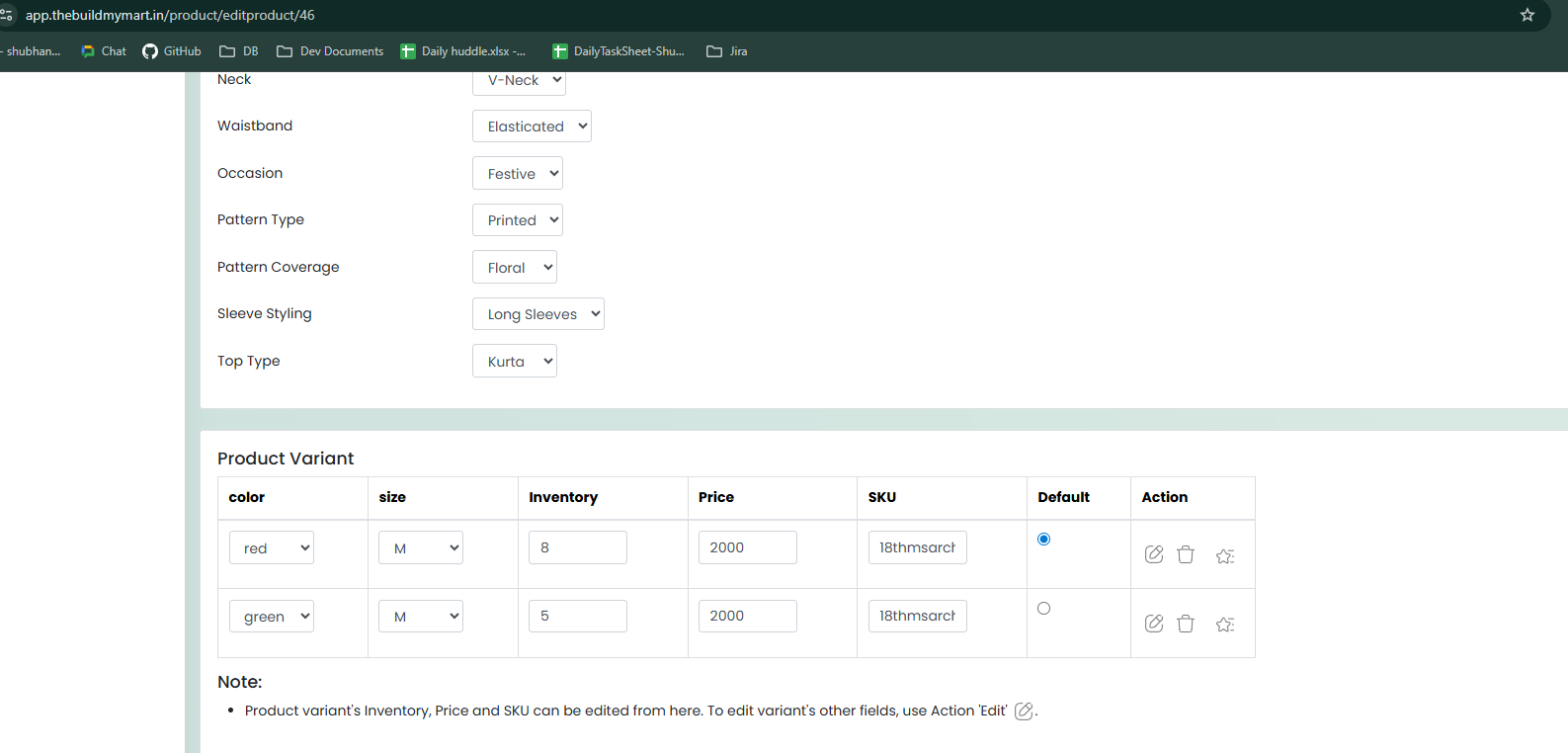Viewport: 1568px width, 753px height.
Task: Click the Default column header
Action: click(1064, 497)
